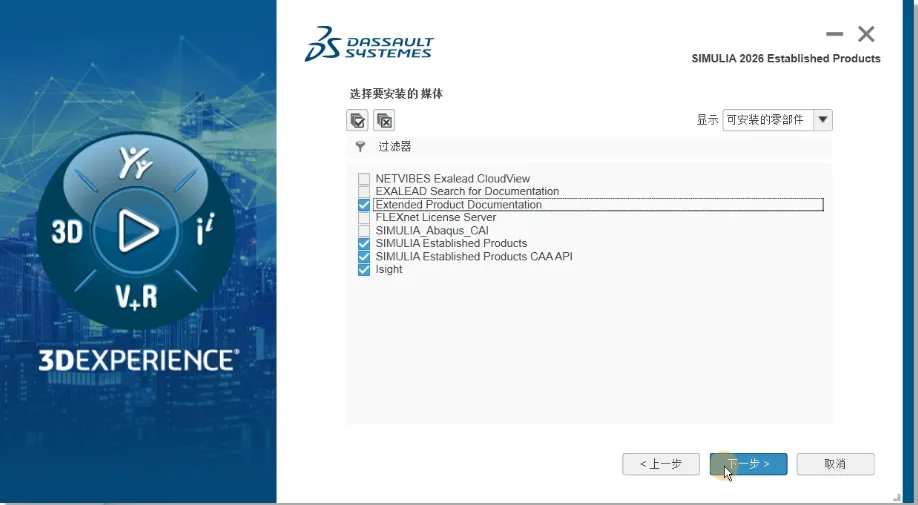Click the SIMULIA 2026 Established Products title

pos(786,59)
